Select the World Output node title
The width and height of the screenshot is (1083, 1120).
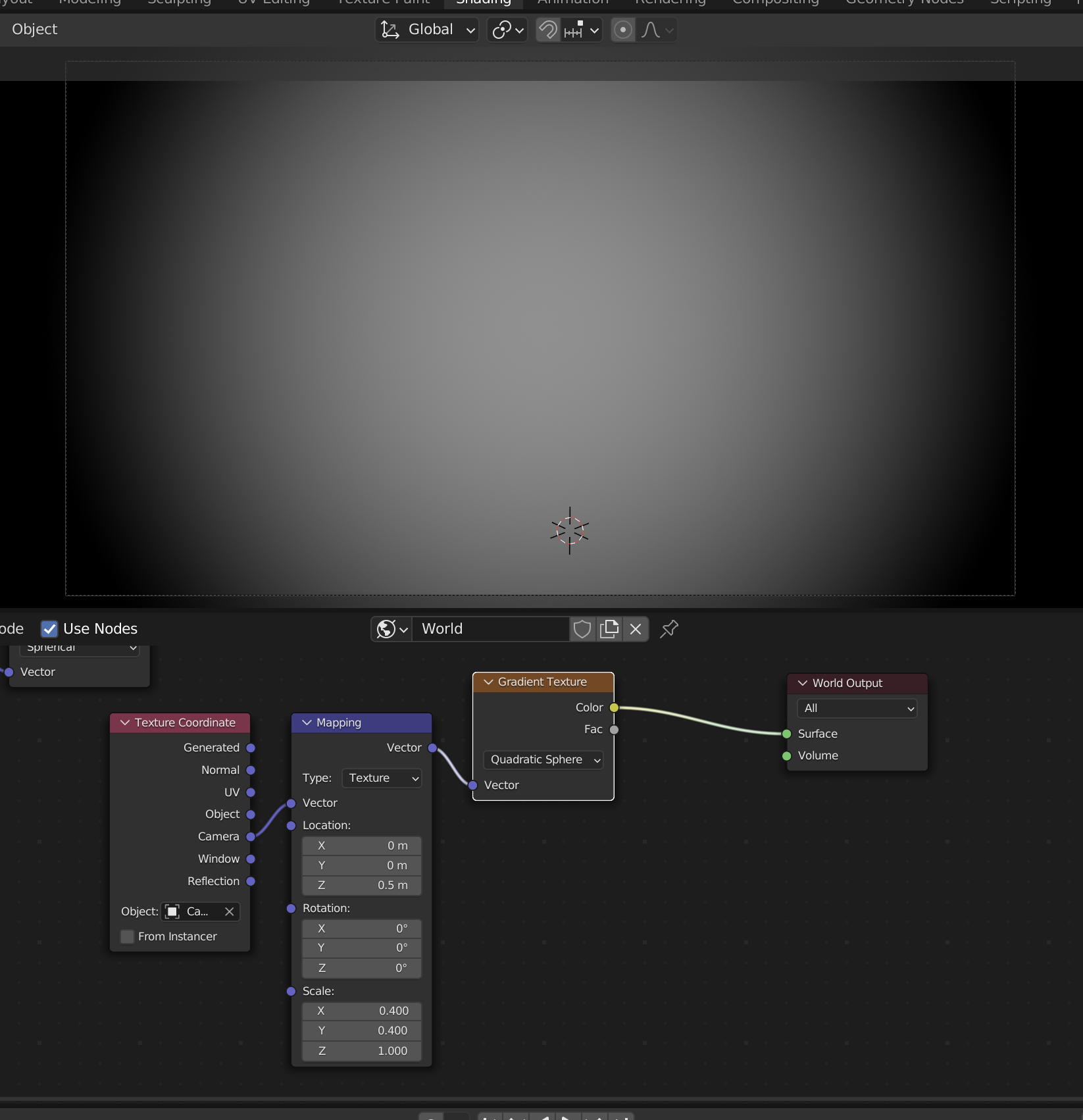tap(847, 683)
